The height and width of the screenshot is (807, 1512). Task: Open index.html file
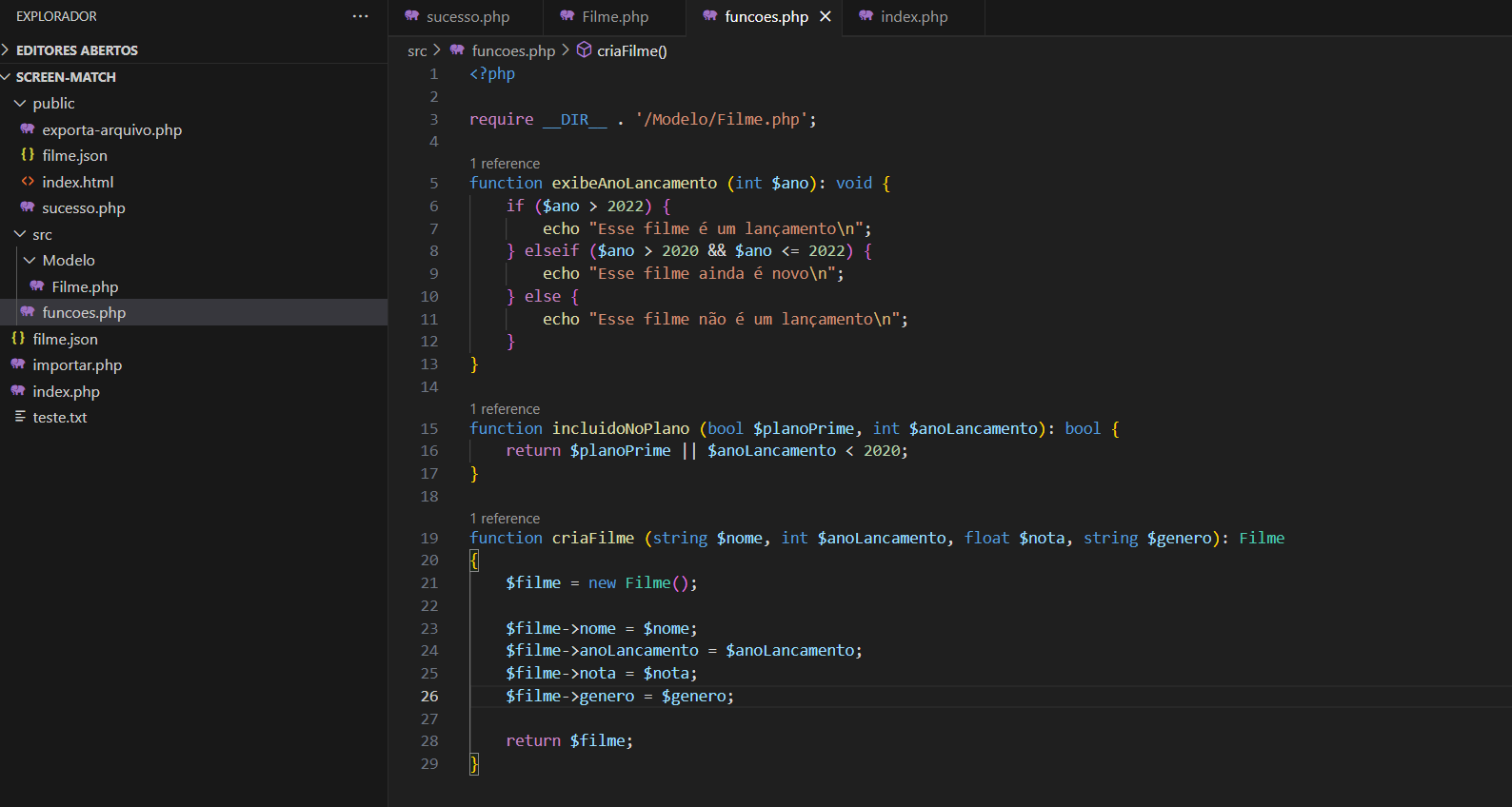click(x=77, y=182)
